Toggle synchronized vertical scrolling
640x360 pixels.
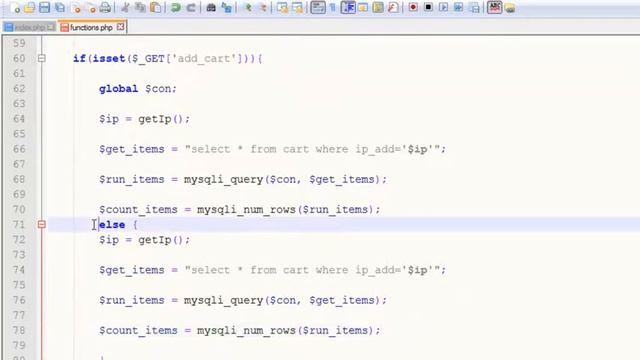(x=282, y=7)
